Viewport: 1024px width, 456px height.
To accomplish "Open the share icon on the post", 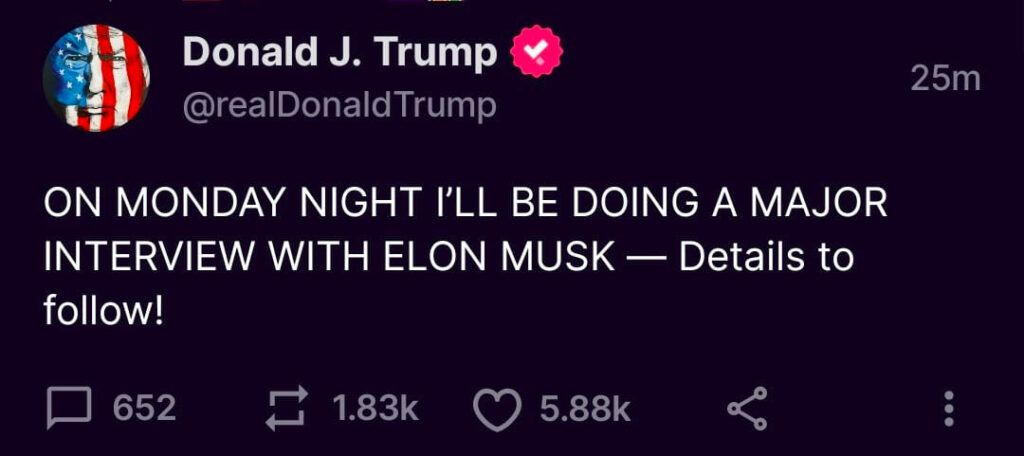I will (x=748, y=409).
